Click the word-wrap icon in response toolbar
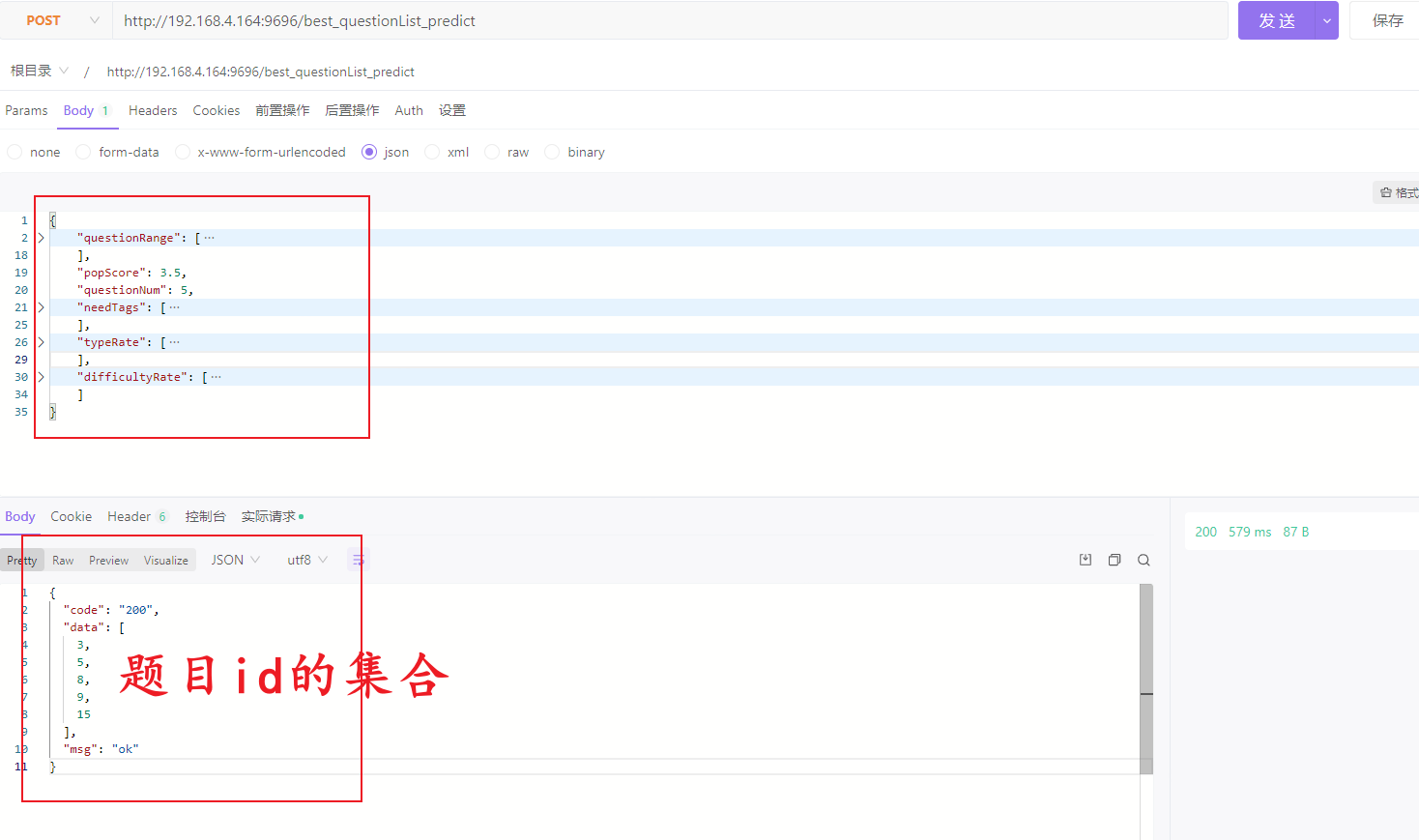The width and height of the screenshot is (1419, 840). tap(359, 560)
